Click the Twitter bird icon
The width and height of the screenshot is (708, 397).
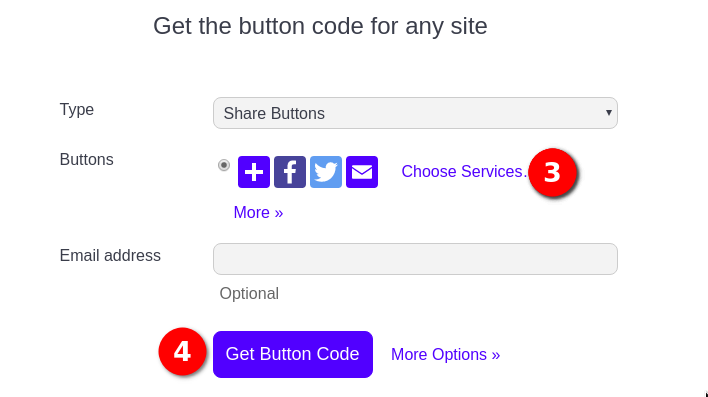pos(326,172)
